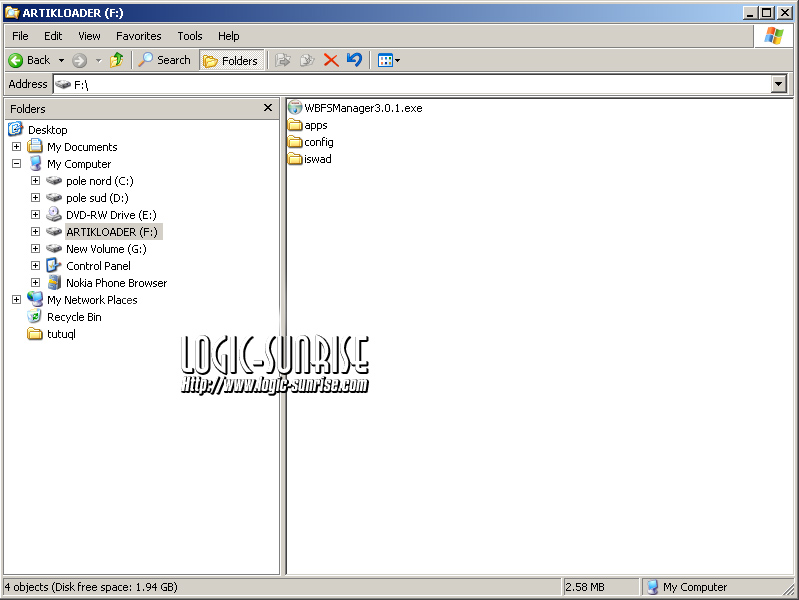Expand pole nord (C:) drive node
The width and height of the screenshot is (799, 600).
coord(35,180)
